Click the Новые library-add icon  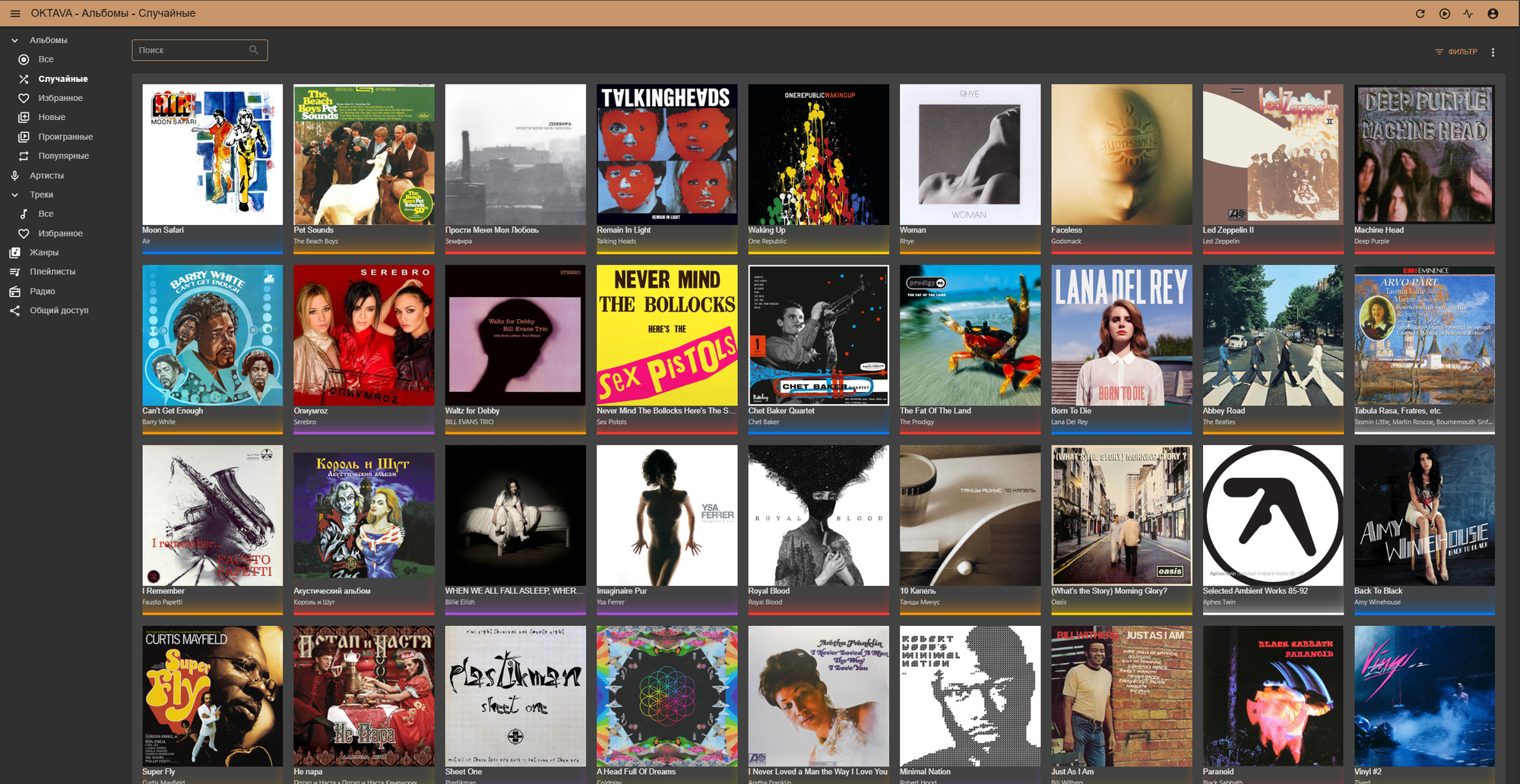(x=24, y=117)
